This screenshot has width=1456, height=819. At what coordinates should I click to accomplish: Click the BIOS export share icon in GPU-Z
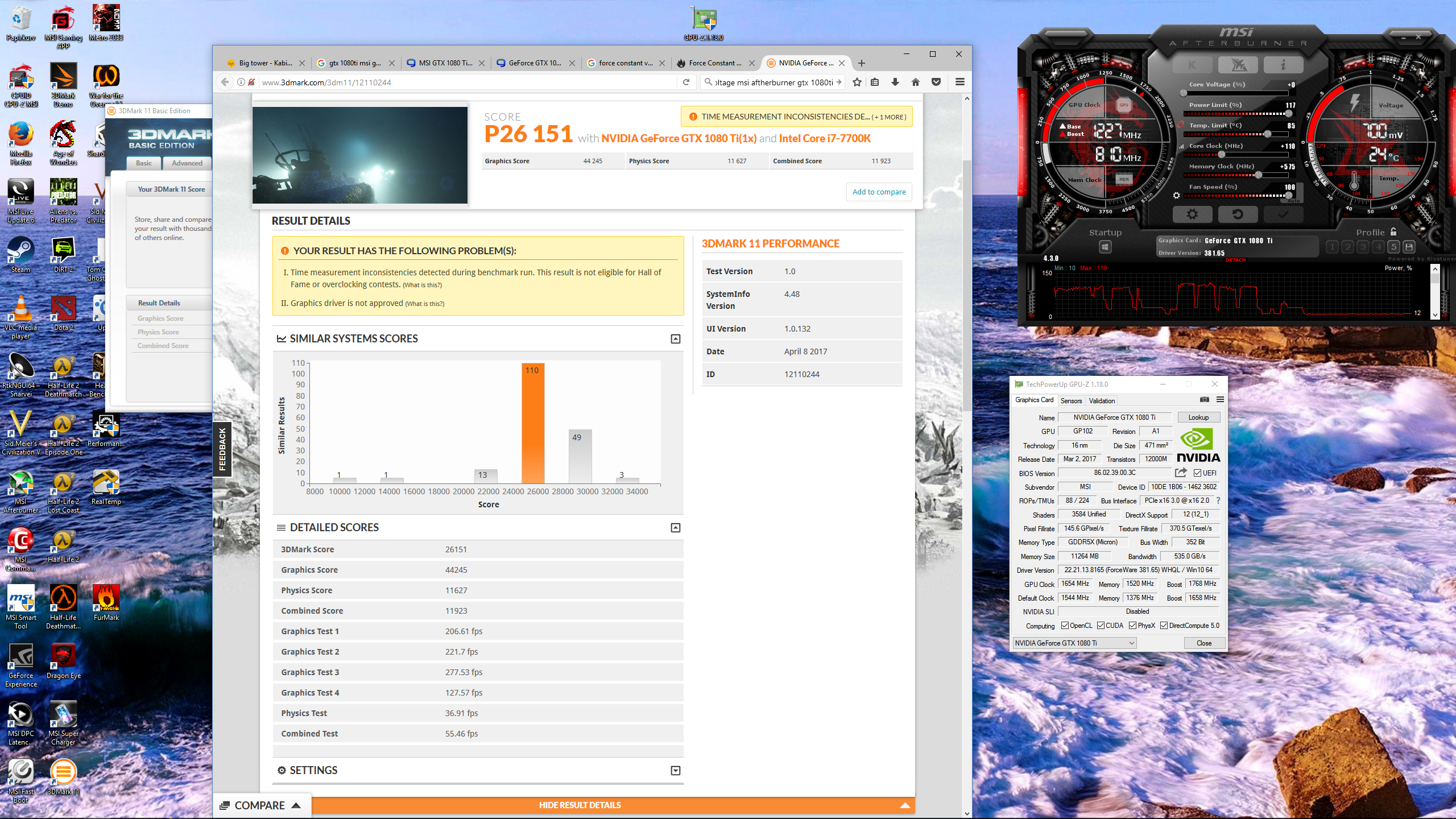pos(1181,473)
